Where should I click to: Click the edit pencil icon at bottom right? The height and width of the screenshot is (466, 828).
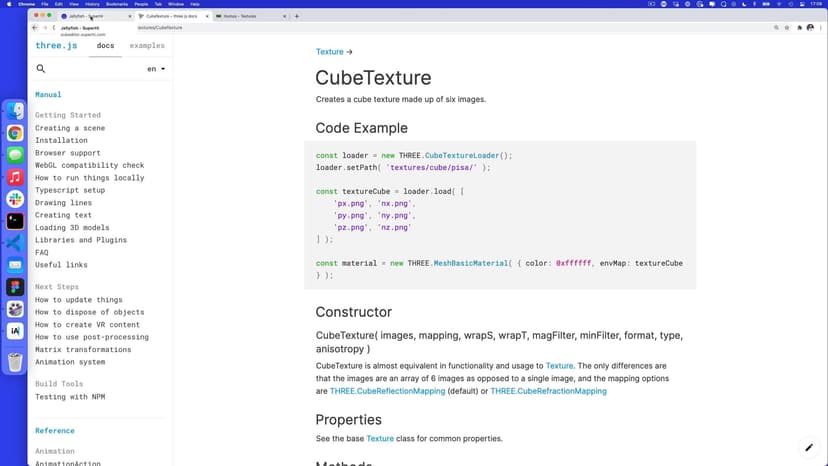point(809,448)
